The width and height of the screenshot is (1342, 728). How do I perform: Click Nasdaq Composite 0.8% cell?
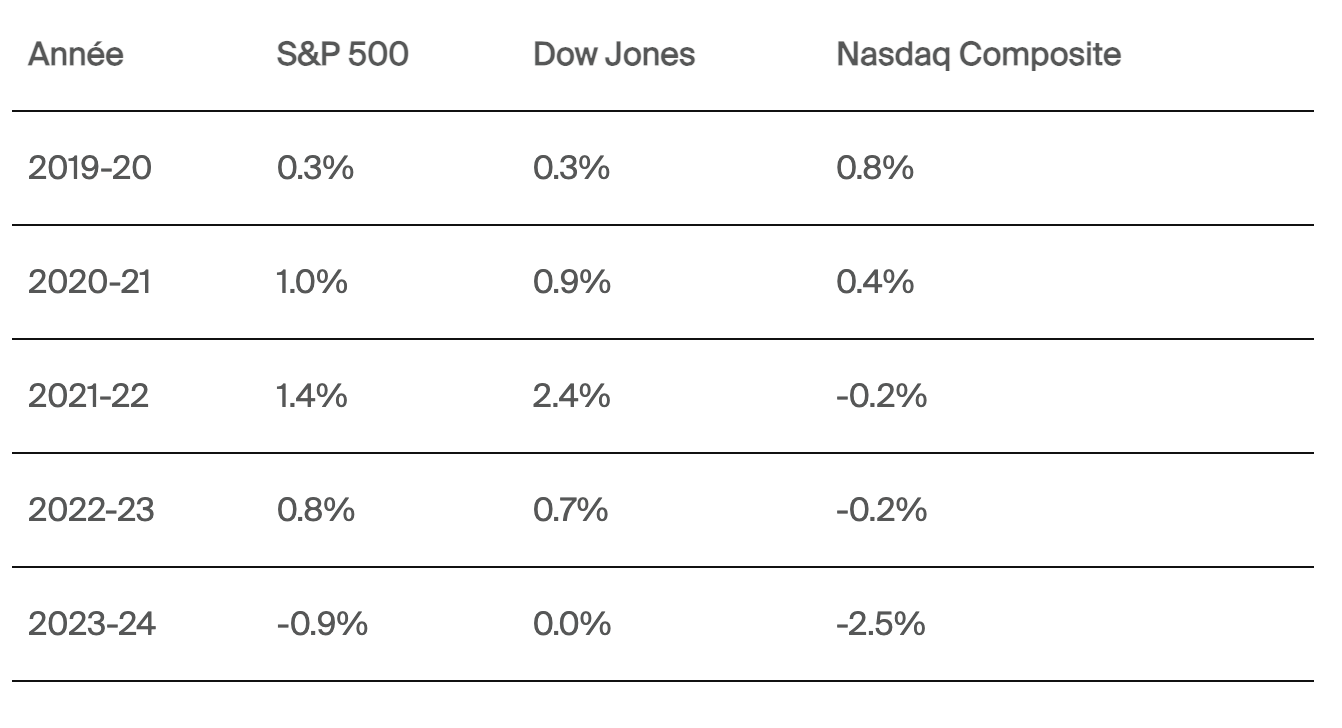[875, 169]
